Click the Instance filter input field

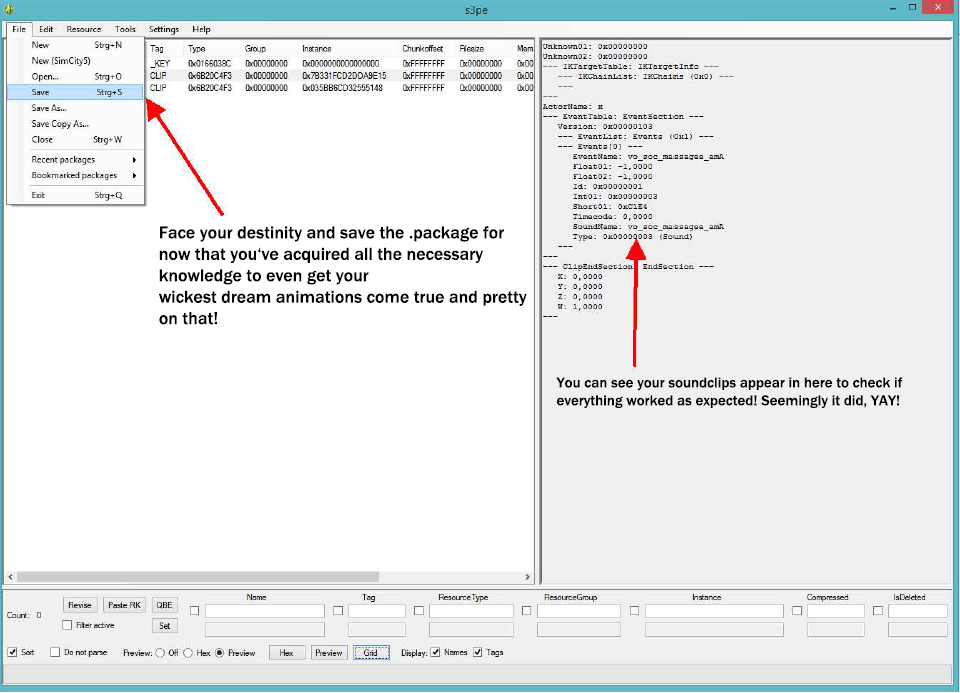714,611
